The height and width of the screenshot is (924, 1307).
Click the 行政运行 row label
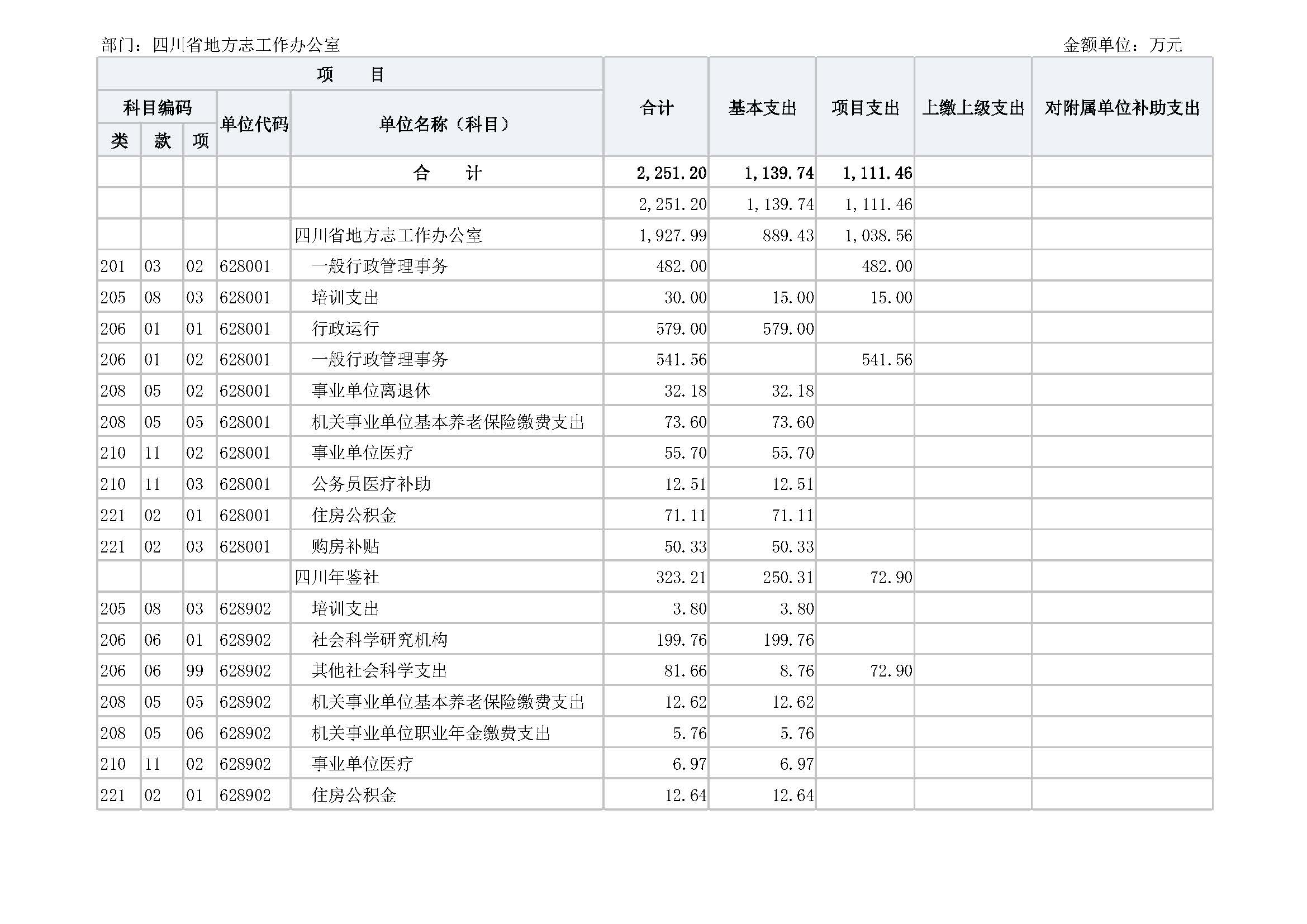345,328
